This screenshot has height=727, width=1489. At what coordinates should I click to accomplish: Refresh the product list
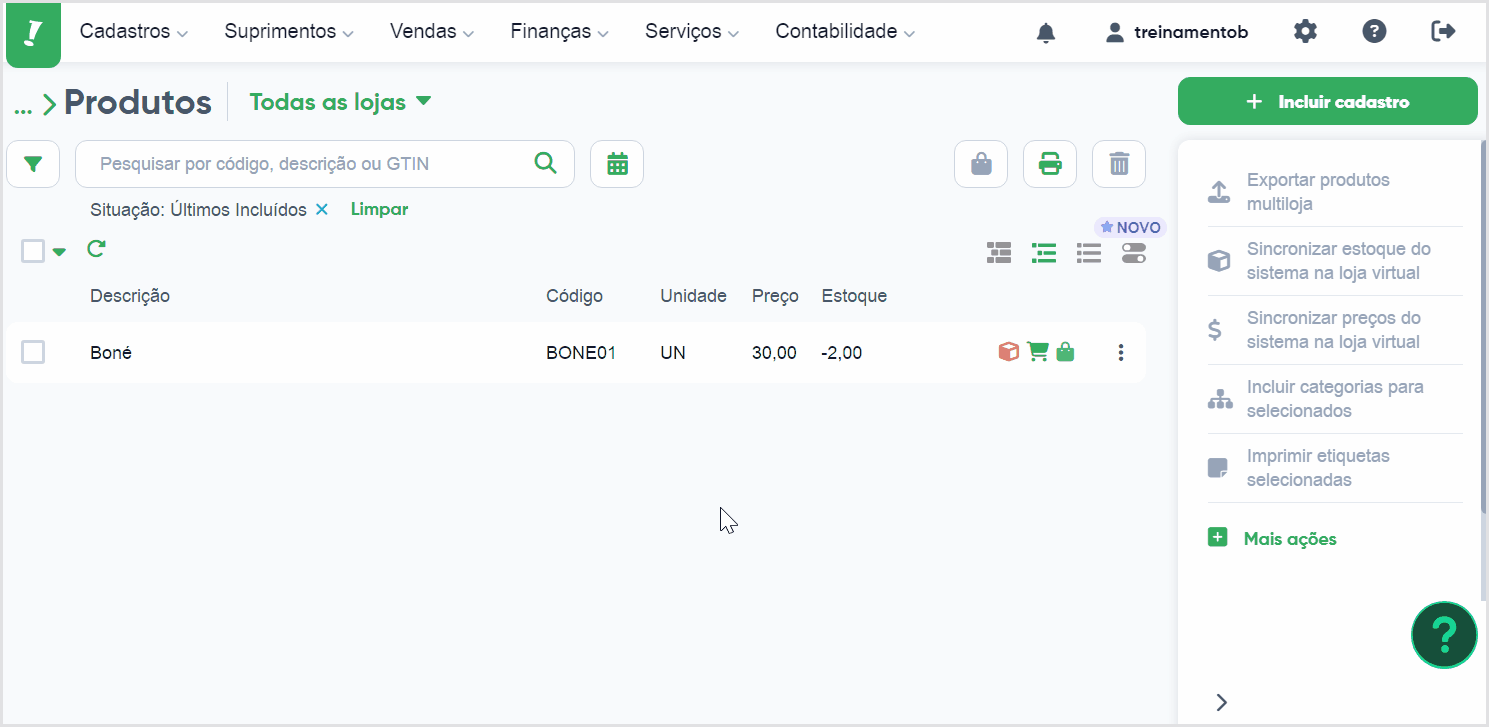tap(96, 249)
